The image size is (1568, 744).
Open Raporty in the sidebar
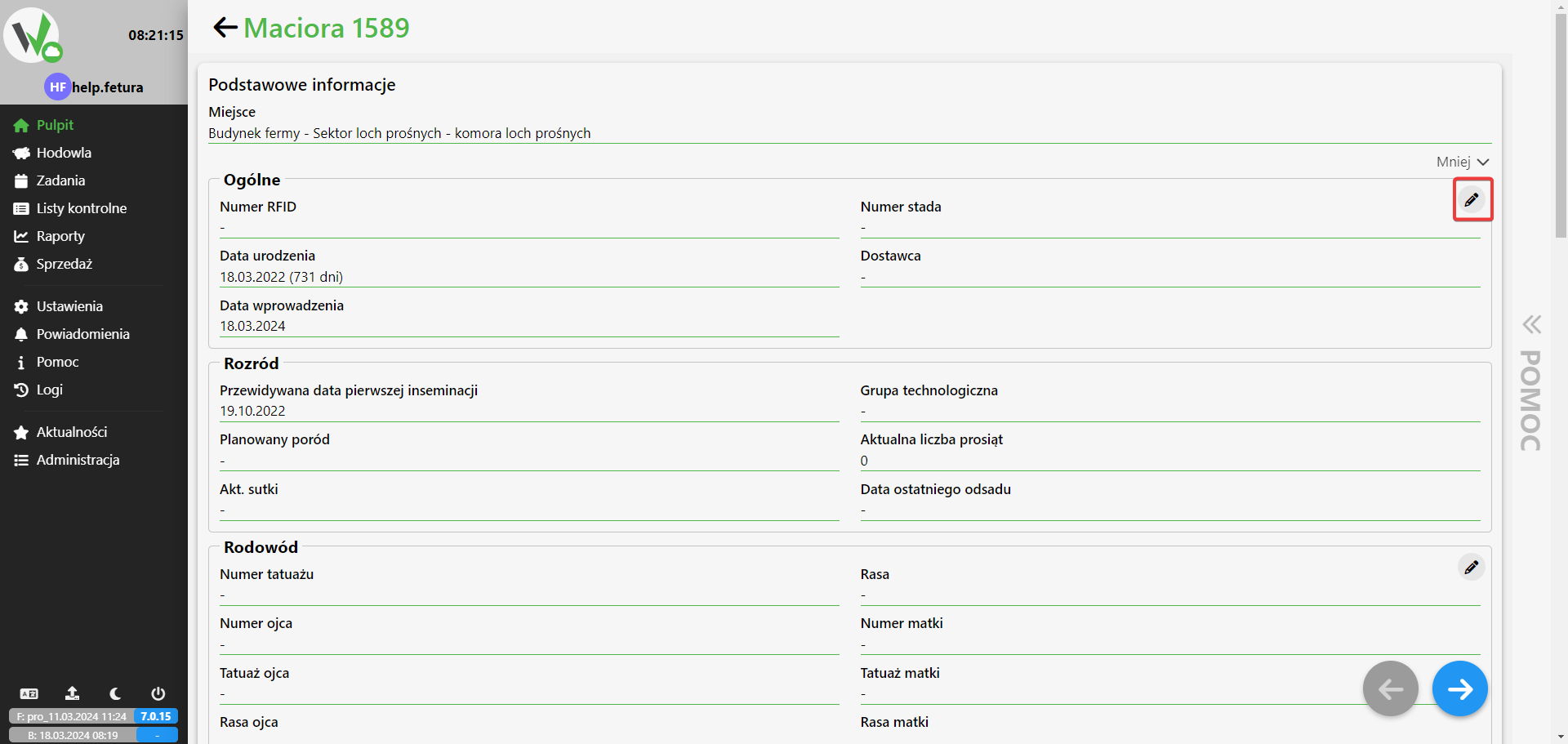tap(60, 236)
